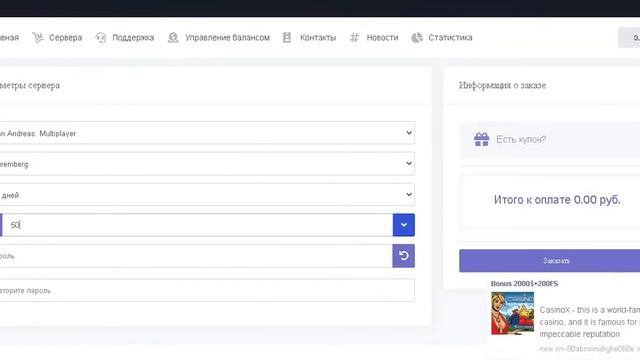Click the servers cart icon in navigation
This screenshot has height=360, width=640.
click(38, 38)
